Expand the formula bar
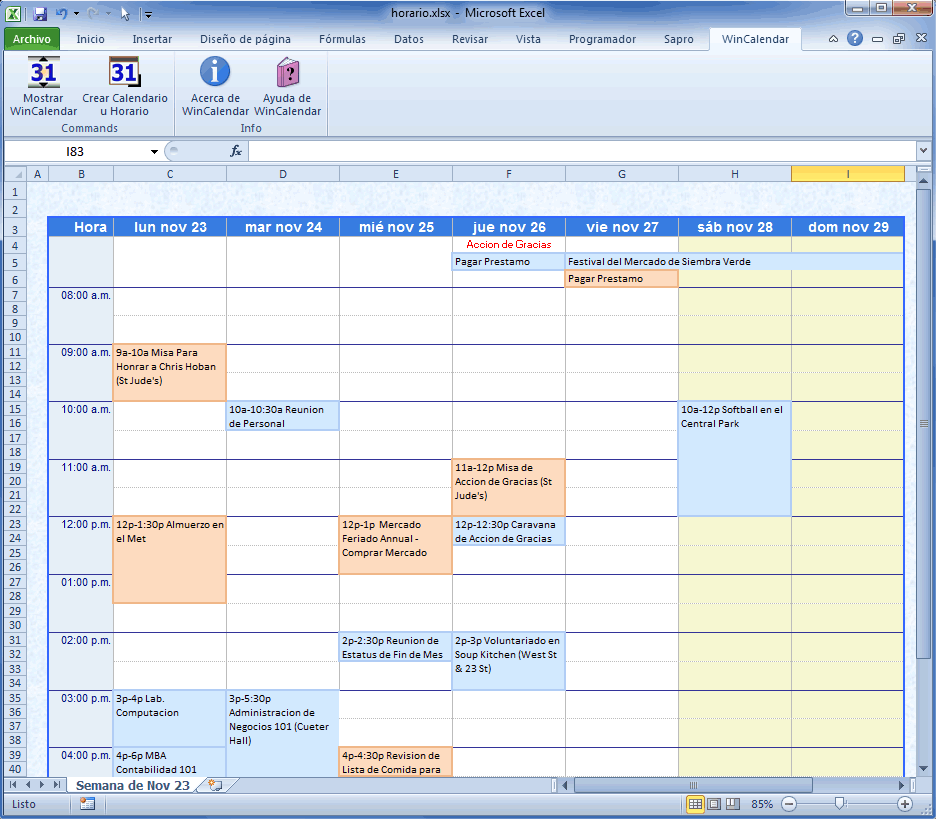The width and height of the screenshot is (936, 819). coord(923,151)
